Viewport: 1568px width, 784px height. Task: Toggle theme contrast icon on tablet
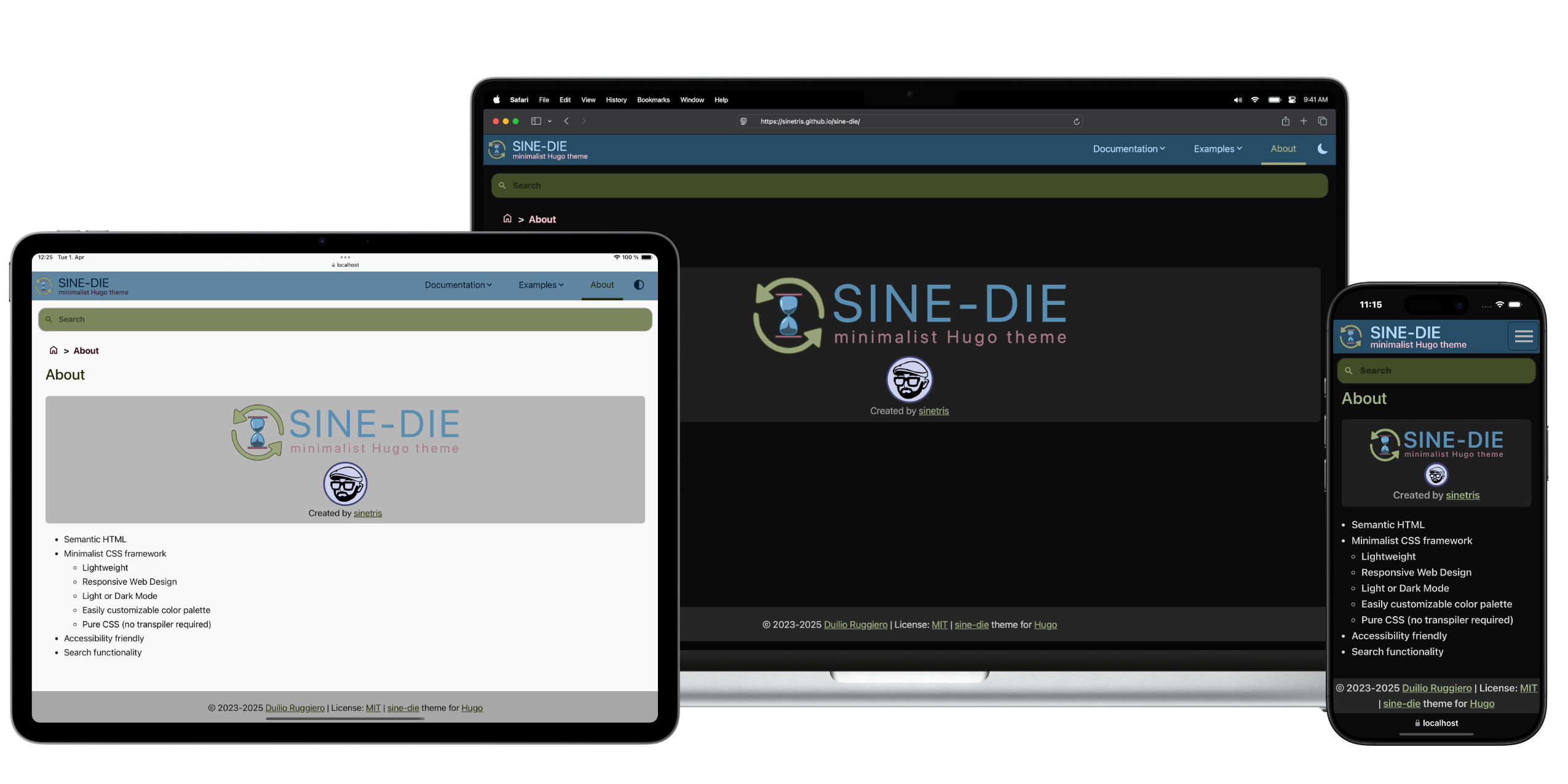click(639, 285)
